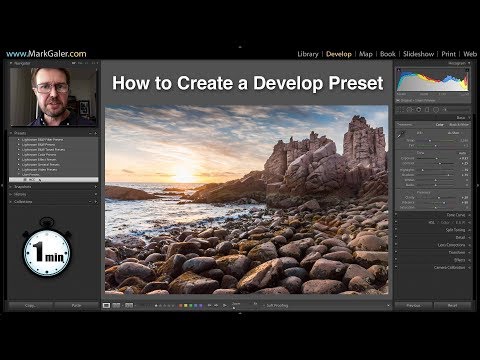Pick the White Balance eyedropper tool
The image size is (480, 360).
point(401,134)
